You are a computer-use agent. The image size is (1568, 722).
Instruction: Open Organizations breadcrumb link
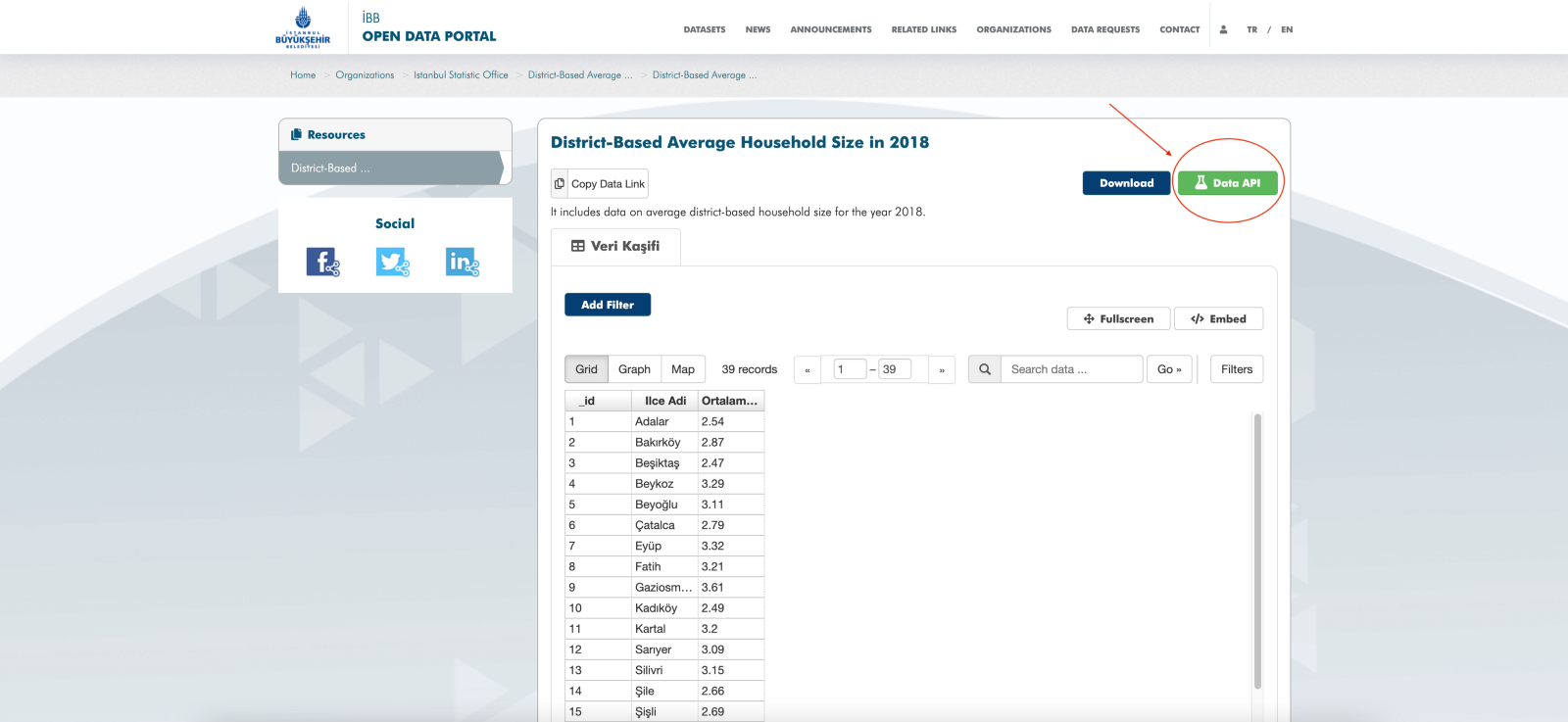pos(365,74)
